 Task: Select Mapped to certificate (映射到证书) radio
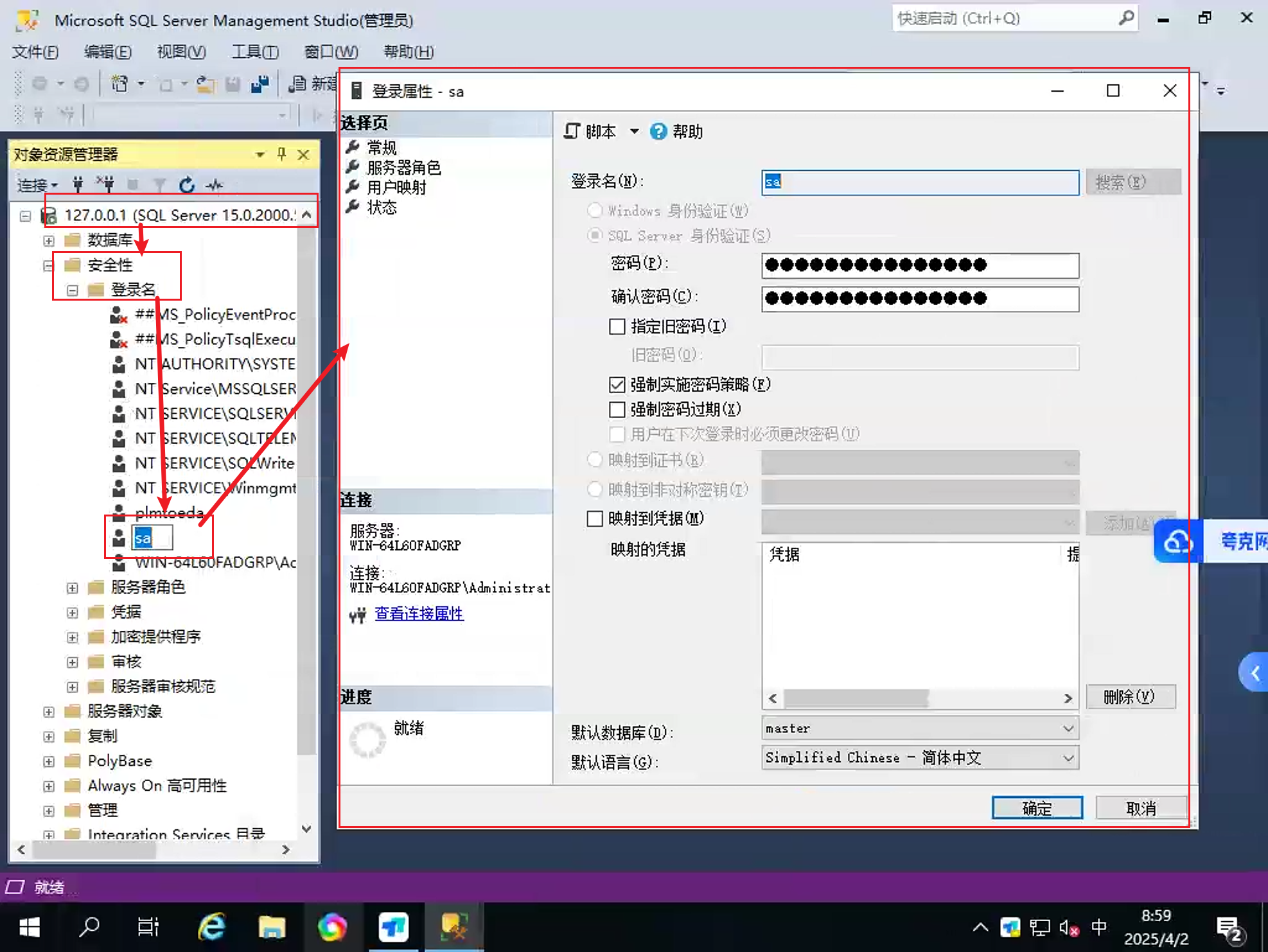click(x=595, y=459)
